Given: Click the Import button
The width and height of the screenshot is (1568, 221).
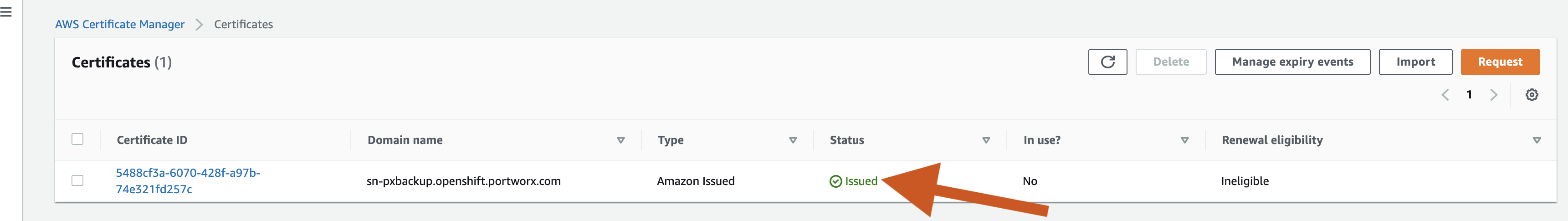Looking at the screenshot, I should point(1415,62).
